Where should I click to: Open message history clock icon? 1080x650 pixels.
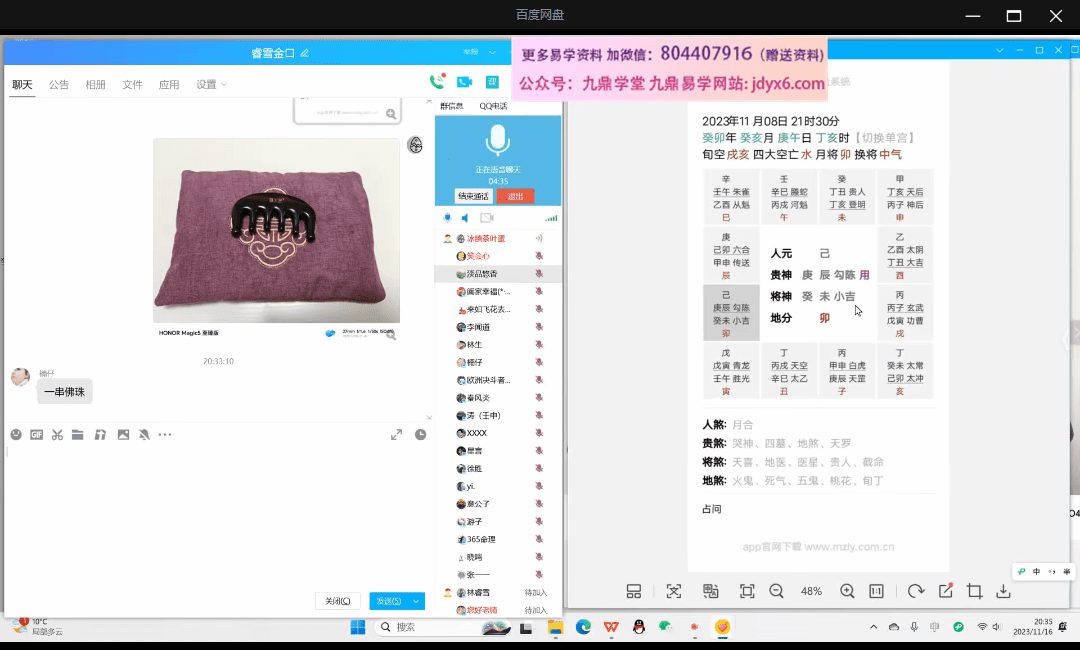421,435
